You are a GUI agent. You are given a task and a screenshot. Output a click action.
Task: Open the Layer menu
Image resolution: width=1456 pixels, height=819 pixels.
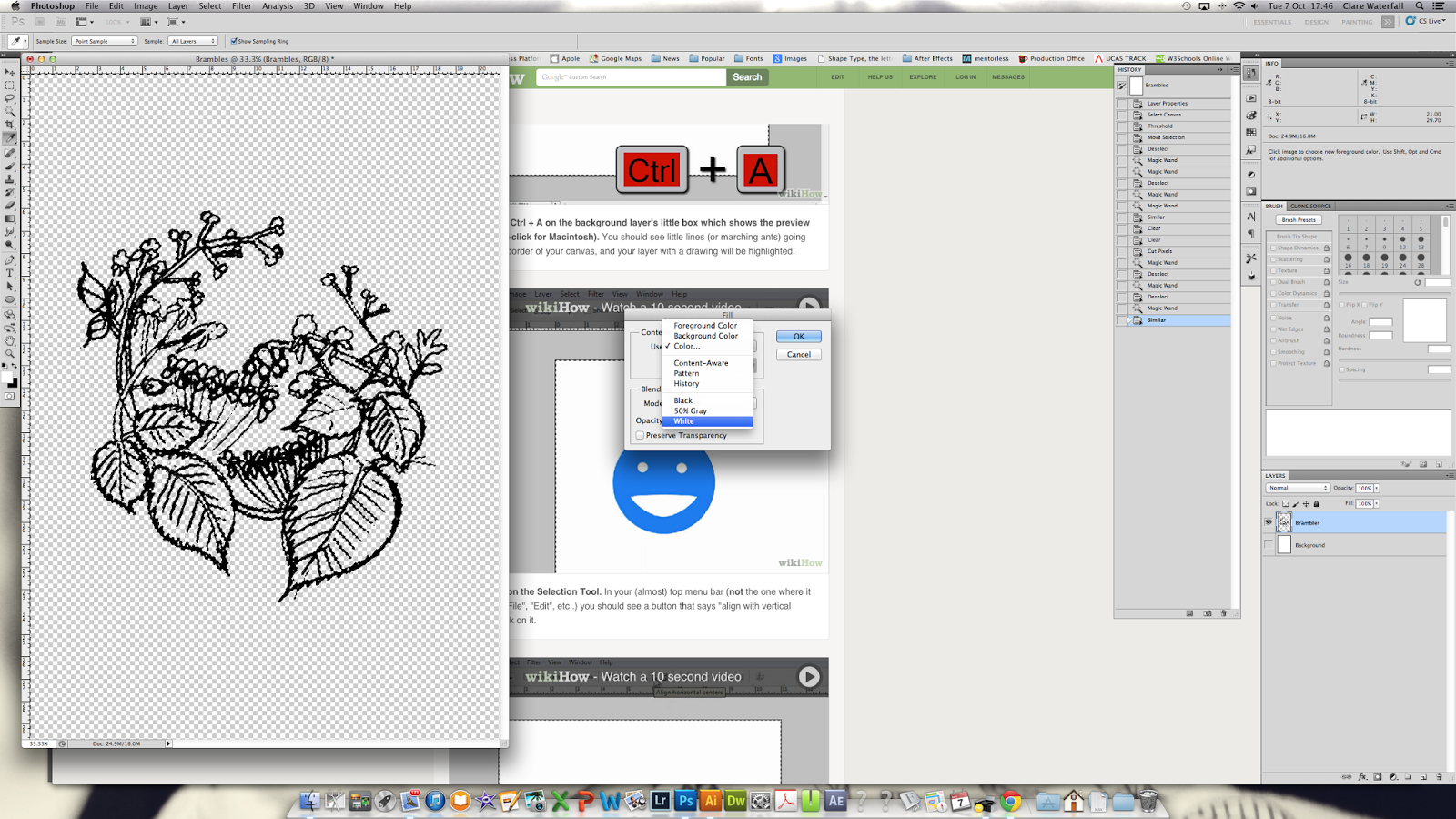point(178,6)
